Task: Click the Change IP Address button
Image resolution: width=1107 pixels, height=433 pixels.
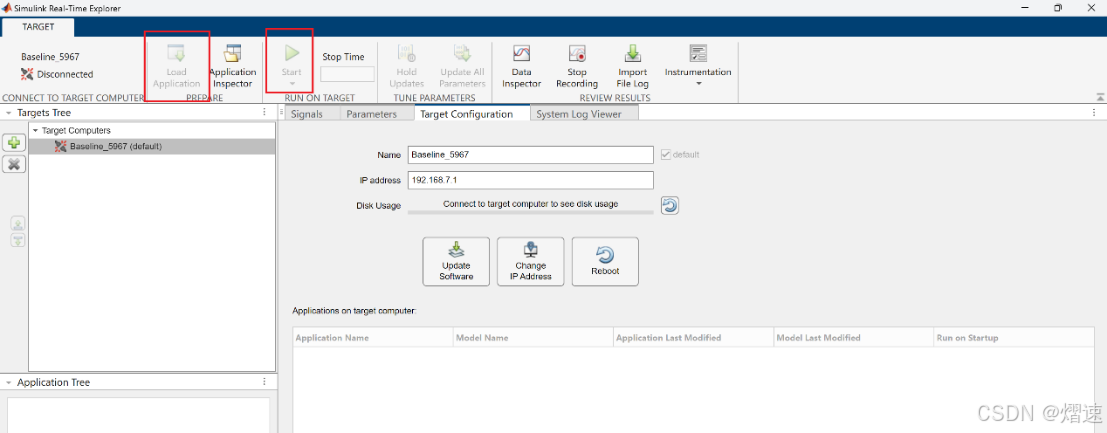Action: [x=531, y=261]
